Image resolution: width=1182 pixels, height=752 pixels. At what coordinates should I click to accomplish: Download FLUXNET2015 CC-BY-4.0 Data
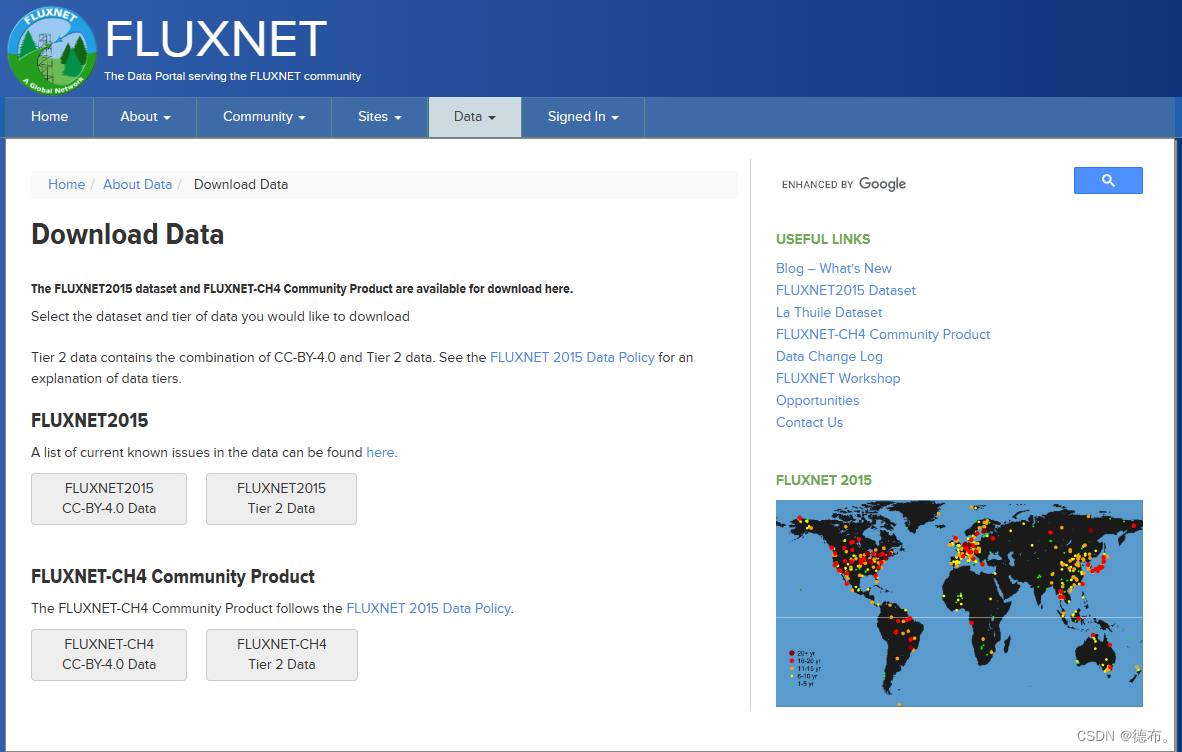(109, 499)
